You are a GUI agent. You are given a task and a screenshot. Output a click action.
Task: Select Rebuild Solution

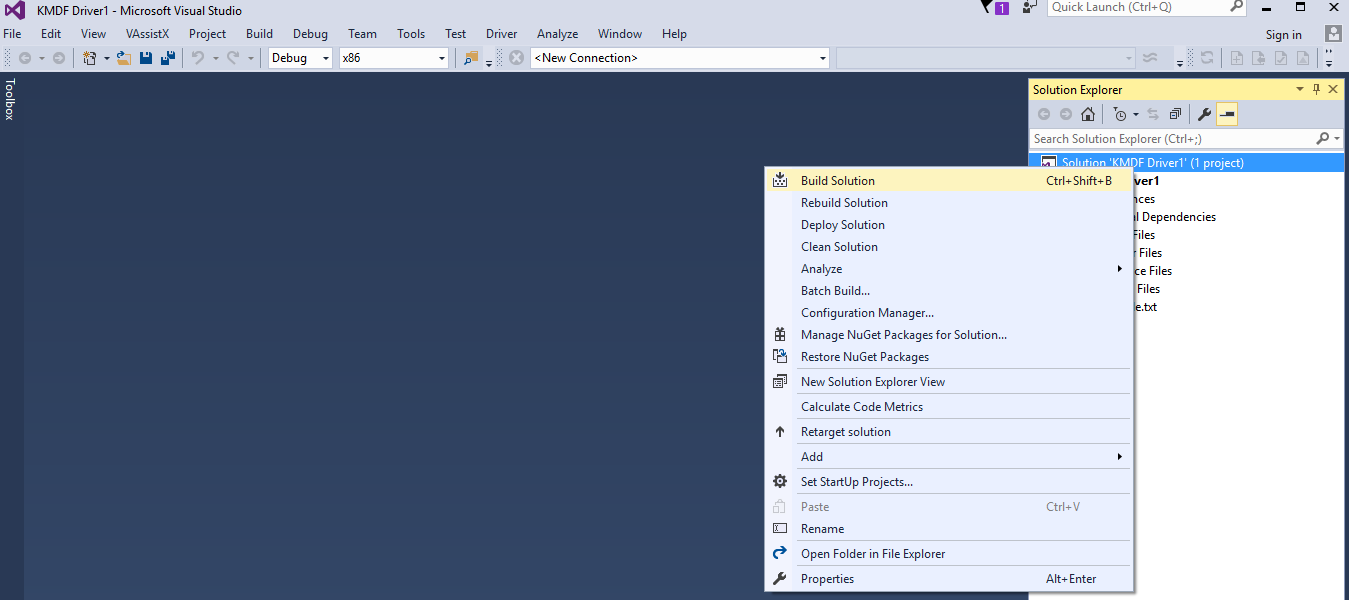pos(948,203)
